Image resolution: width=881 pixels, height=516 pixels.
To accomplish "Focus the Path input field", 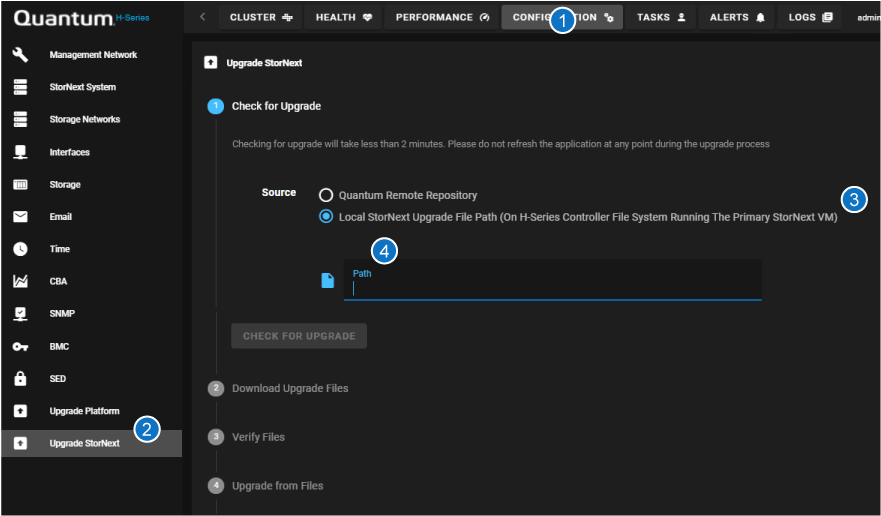I will (553, 280).
